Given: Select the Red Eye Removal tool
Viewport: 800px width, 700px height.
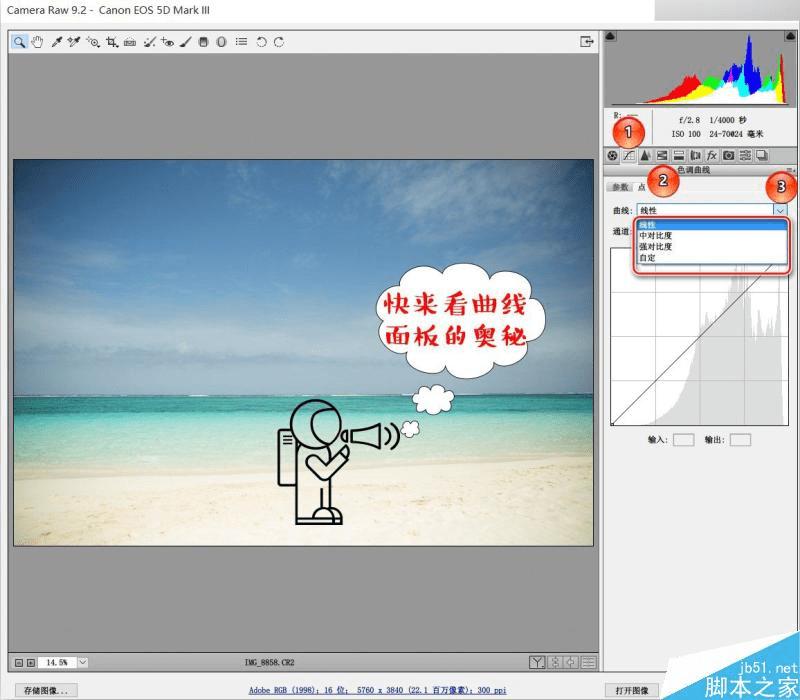Looking at the screenshot, I should point(167,42).
